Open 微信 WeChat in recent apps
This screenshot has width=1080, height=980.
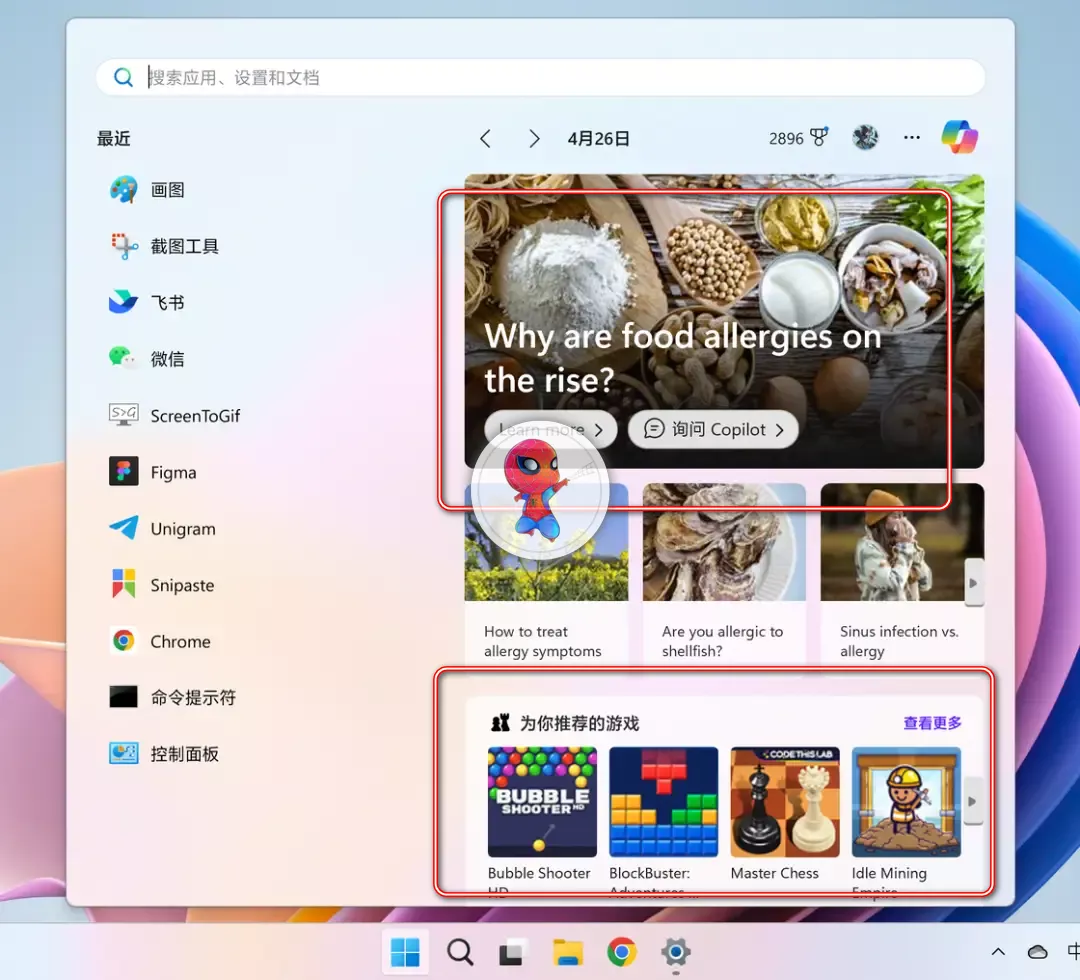(124, 359)
